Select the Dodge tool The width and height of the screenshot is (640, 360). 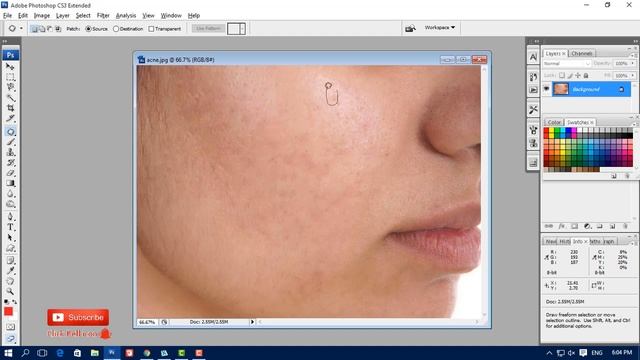[10, 204]
